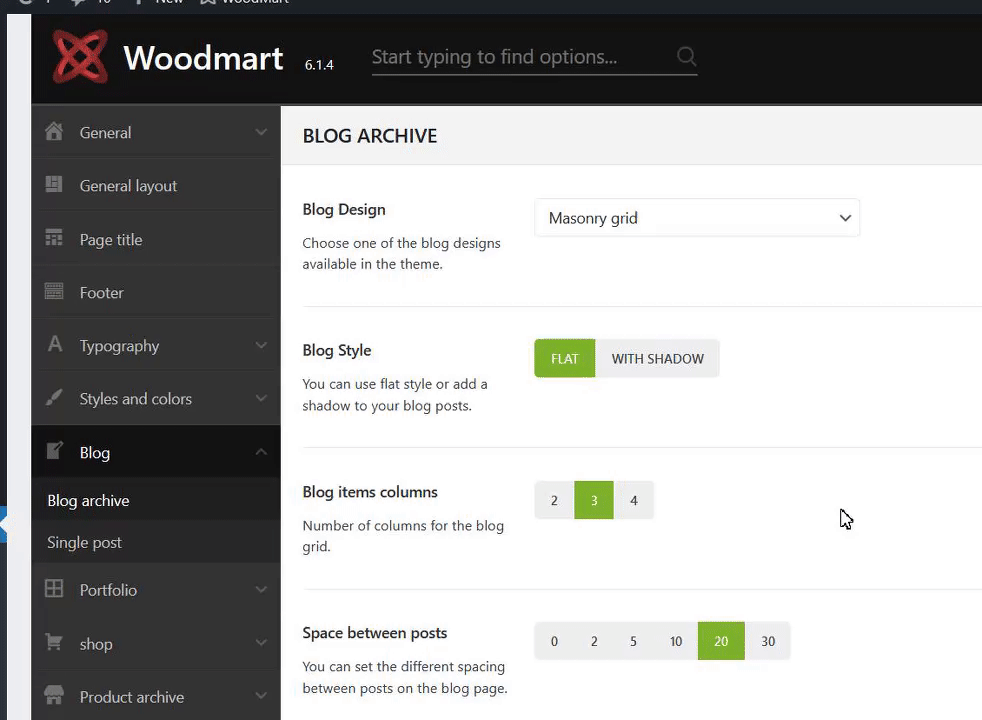The image size is (982, 720).
Task: Open the Blog Design dropdown
Action: [697, 218]
